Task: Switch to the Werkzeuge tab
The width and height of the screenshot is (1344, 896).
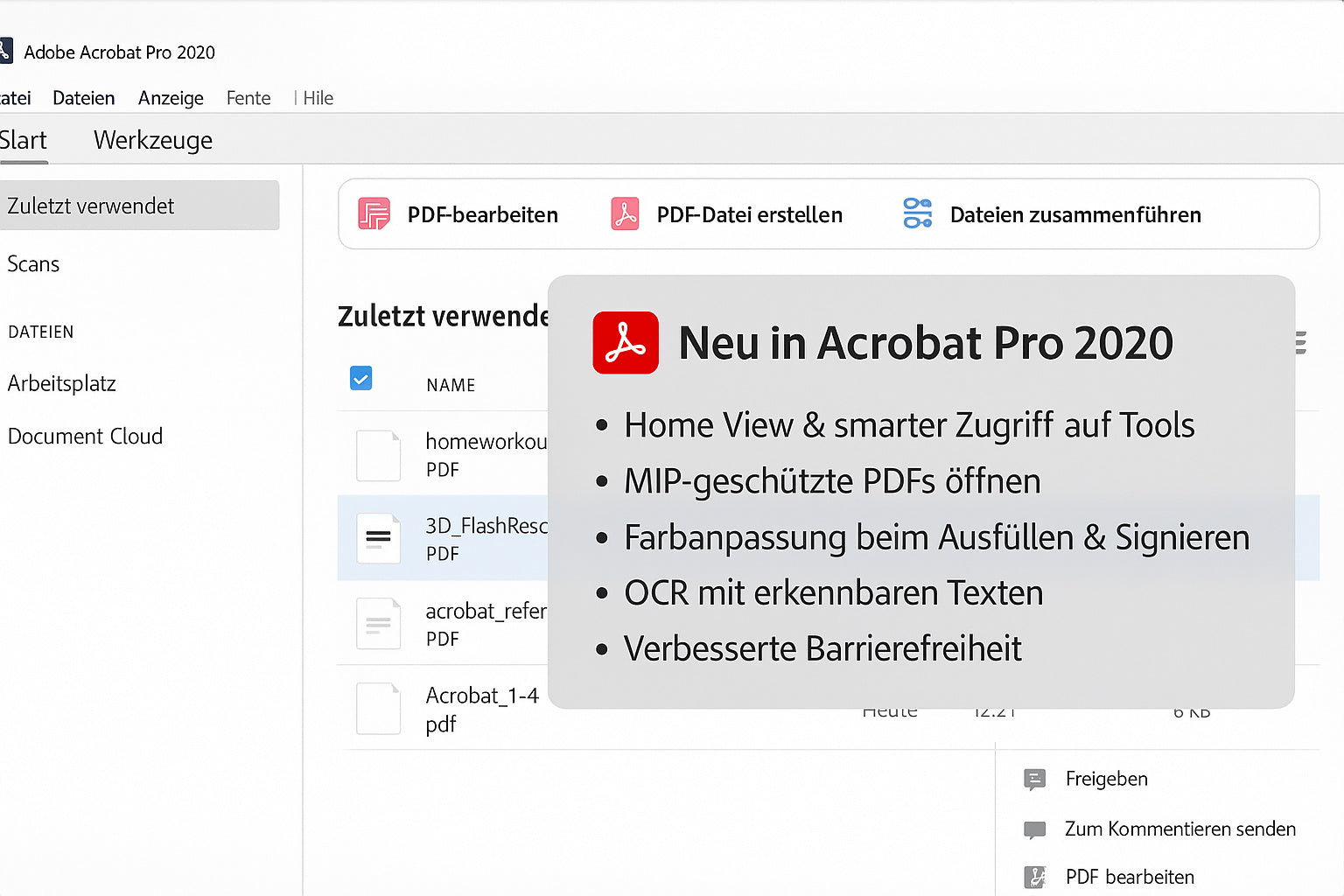Action: pyautogui.click(x=153, y=140)
